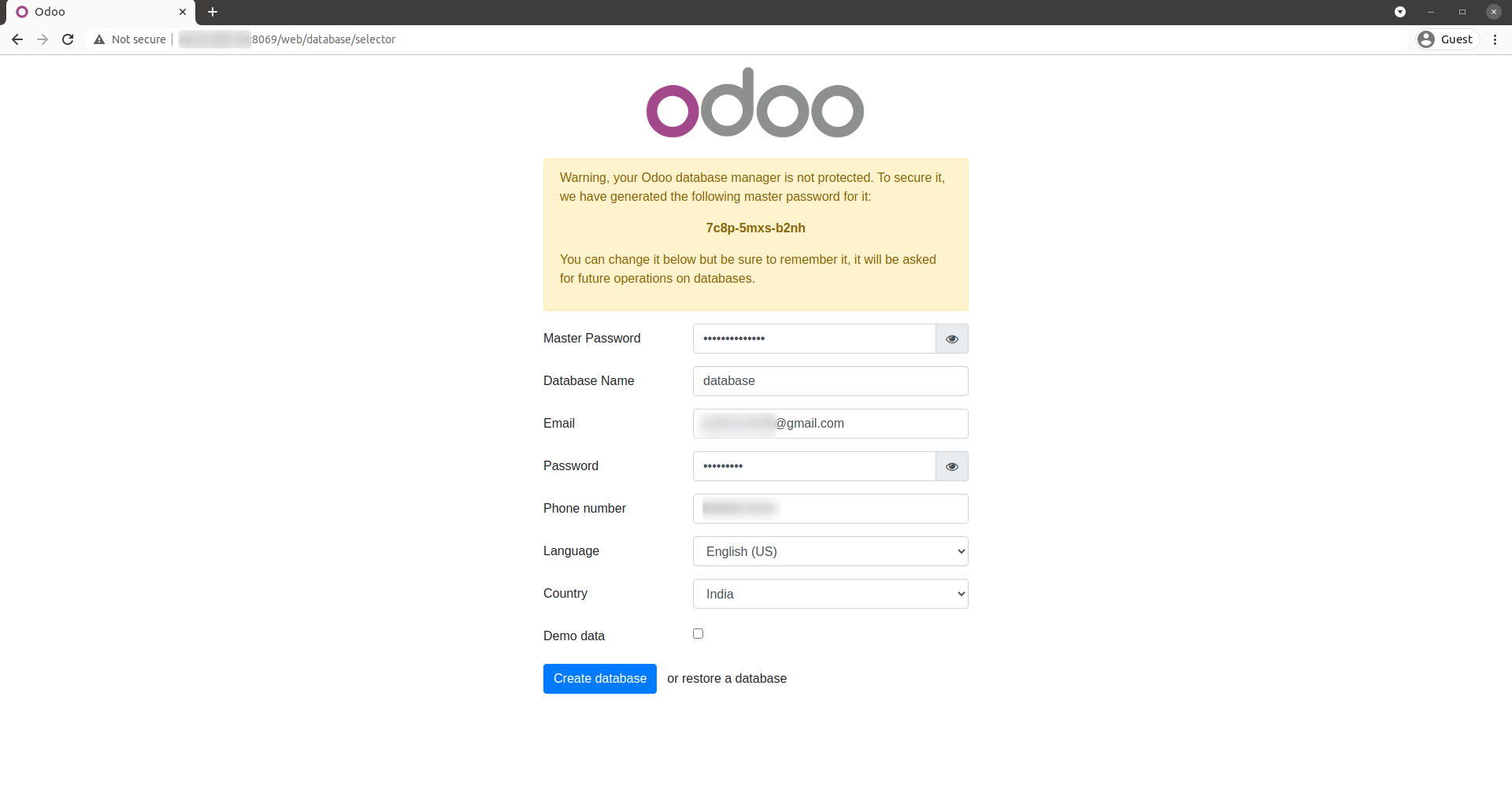Open a new tab with the plus icon
The image size is (1512, 793).
pyautogui.click(x=213, y=12)
